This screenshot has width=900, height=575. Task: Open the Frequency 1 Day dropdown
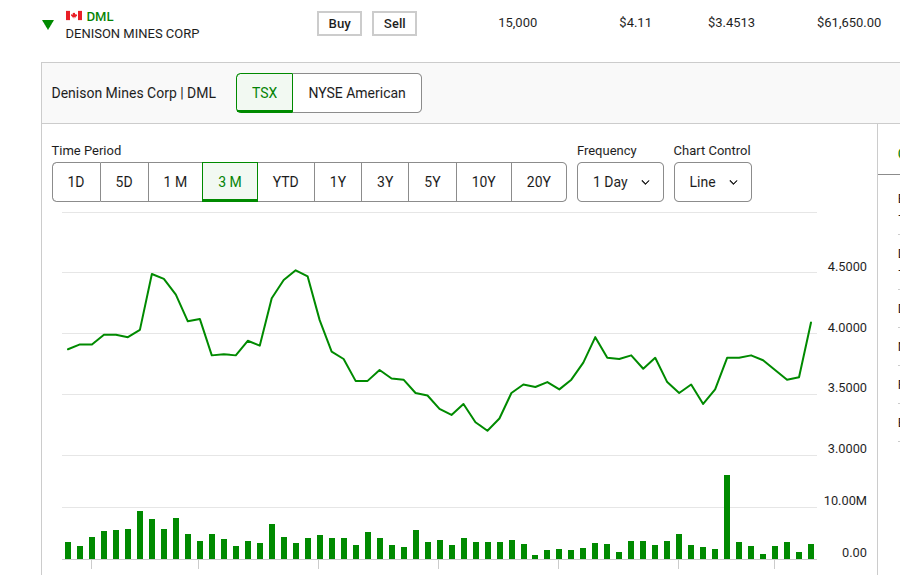coord(620,182)
